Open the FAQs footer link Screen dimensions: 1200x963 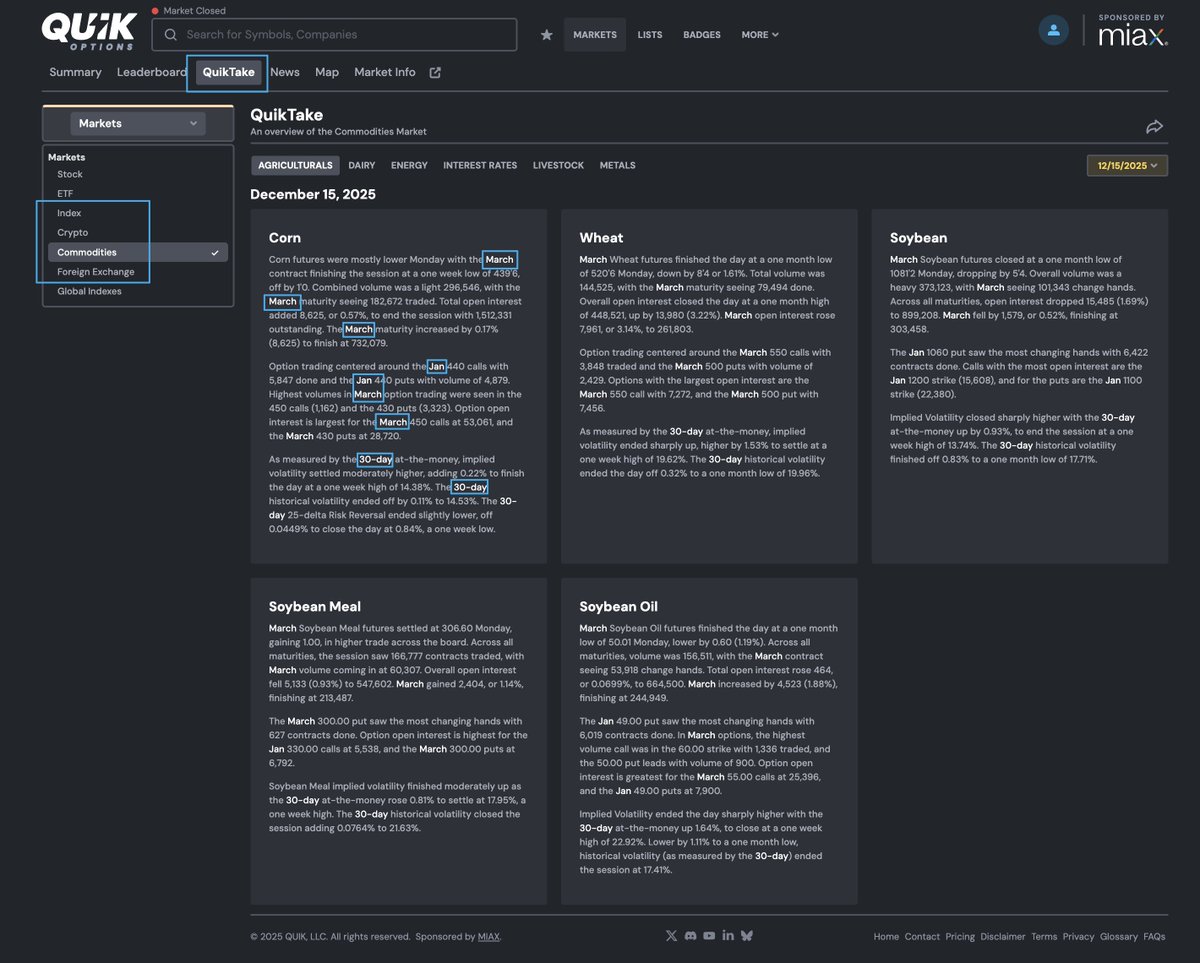pos(1154,937)
